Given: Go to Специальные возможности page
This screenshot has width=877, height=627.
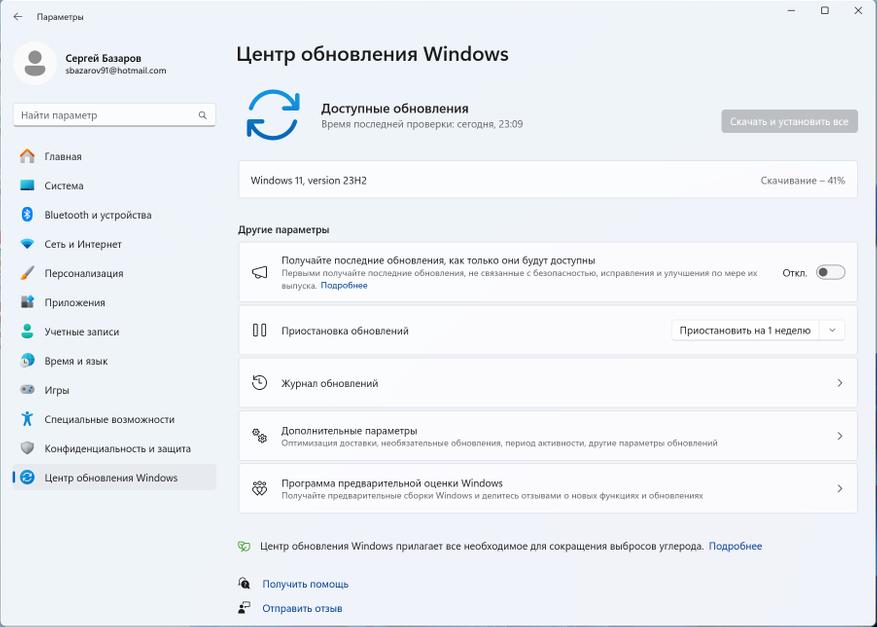Looking at the screenshot, I should click(114, 419).
